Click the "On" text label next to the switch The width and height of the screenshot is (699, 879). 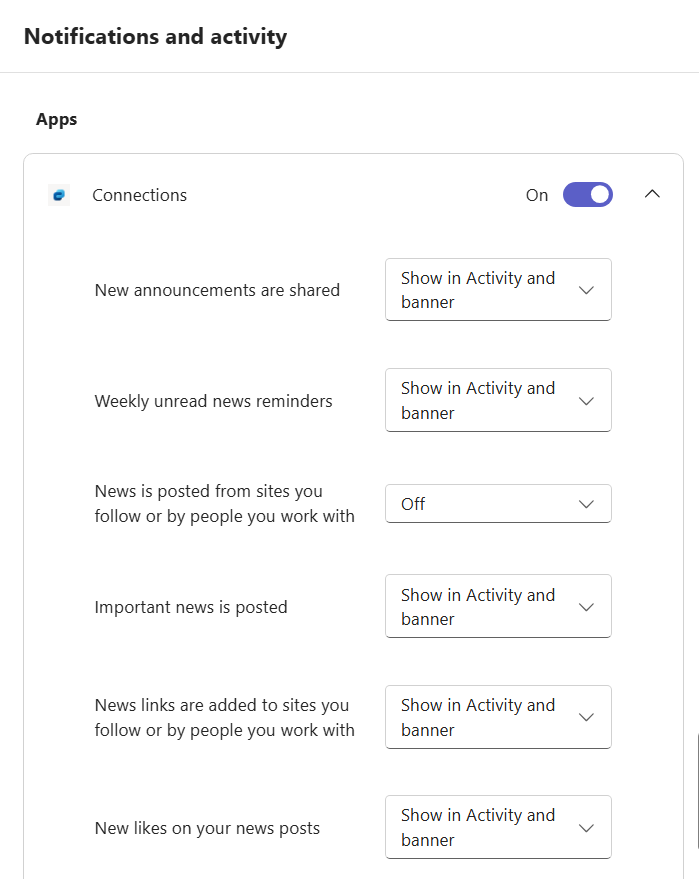537,195
